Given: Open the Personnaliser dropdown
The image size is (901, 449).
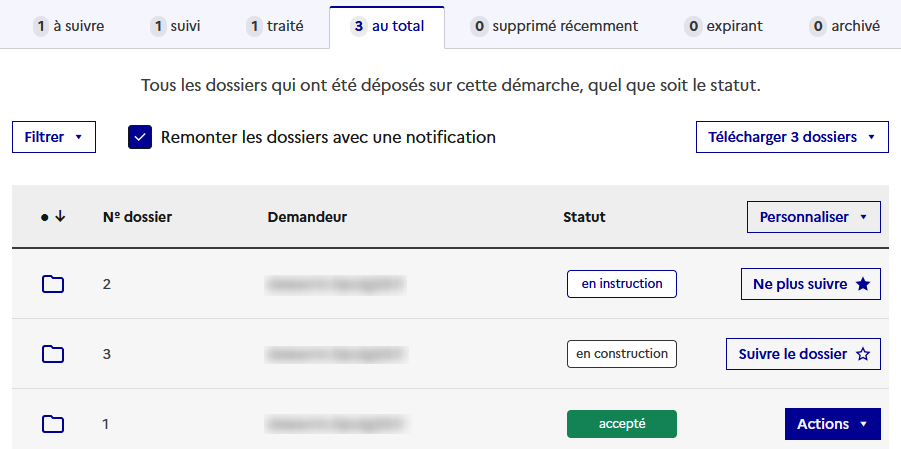Looking at the screenshot, I should pyautogui.click(x=814, y=217).
